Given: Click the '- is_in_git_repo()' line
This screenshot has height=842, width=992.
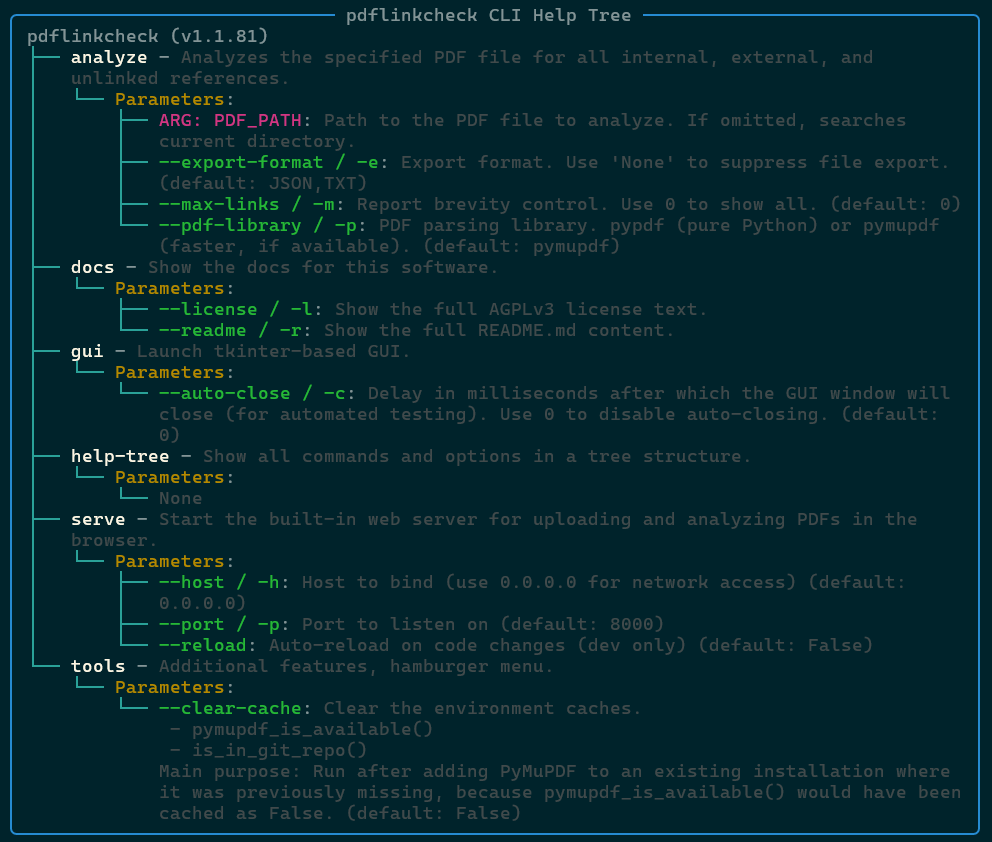Looking at the screenshot, I should click(x=269, y=750).
